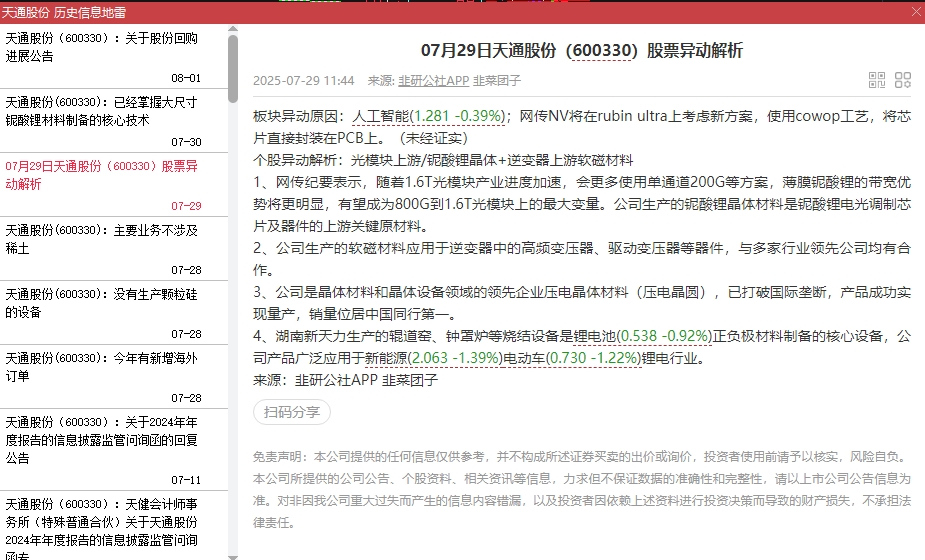This screenshot has width=925, height=560.
Task: Open 今年有新增海外订单 list item
Action: click(114, 376)
